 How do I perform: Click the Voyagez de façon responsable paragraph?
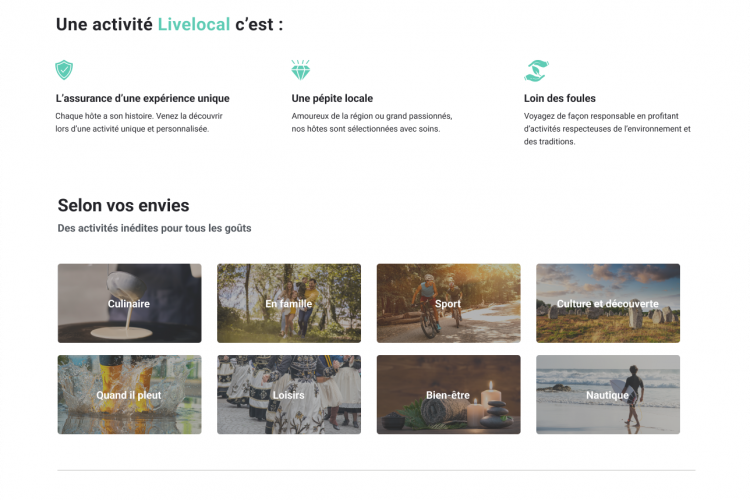tap(607, 129)
